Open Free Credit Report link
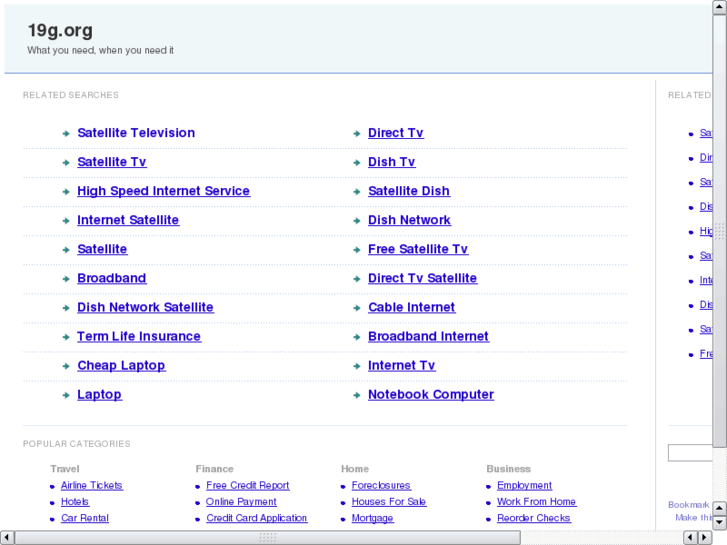 point(248,486)
